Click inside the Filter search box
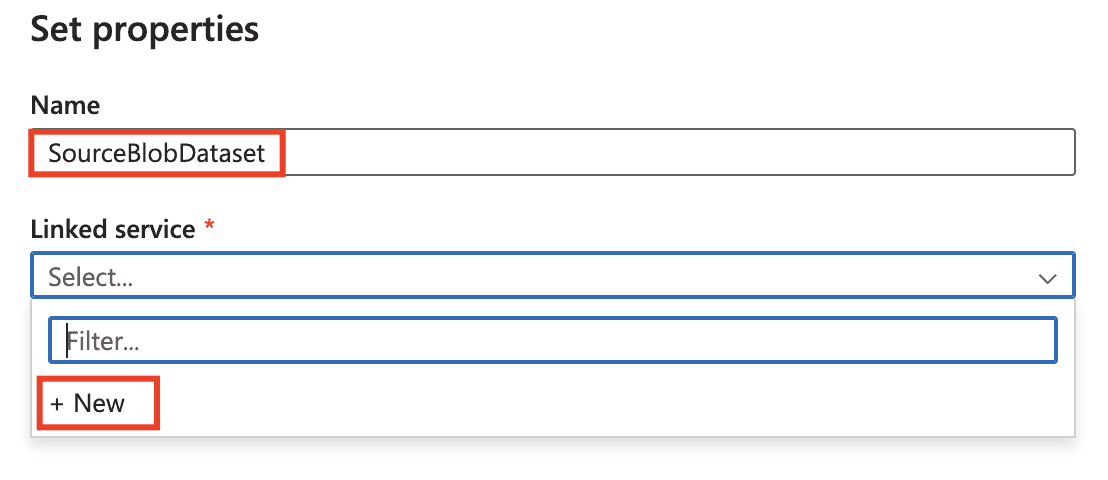Image resolution: width=1108 pixels, height=480 pixels. click(x=553, y=340)
